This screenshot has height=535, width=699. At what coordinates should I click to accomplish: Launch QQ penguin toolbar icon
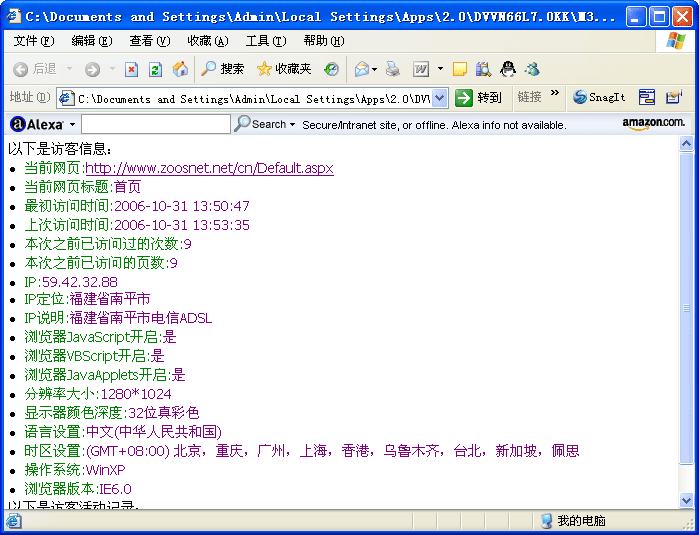pos(507,69)
